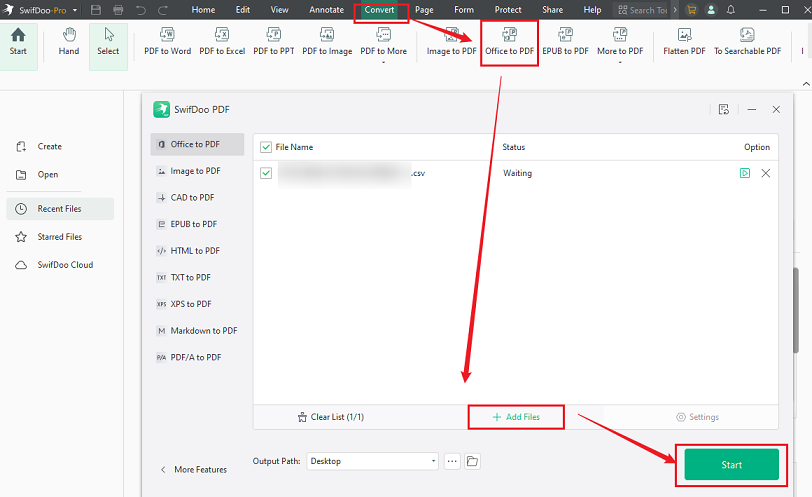This screenshot has width=812, height=497.
Task: Open the Share tab
Action: click(552, 10)
